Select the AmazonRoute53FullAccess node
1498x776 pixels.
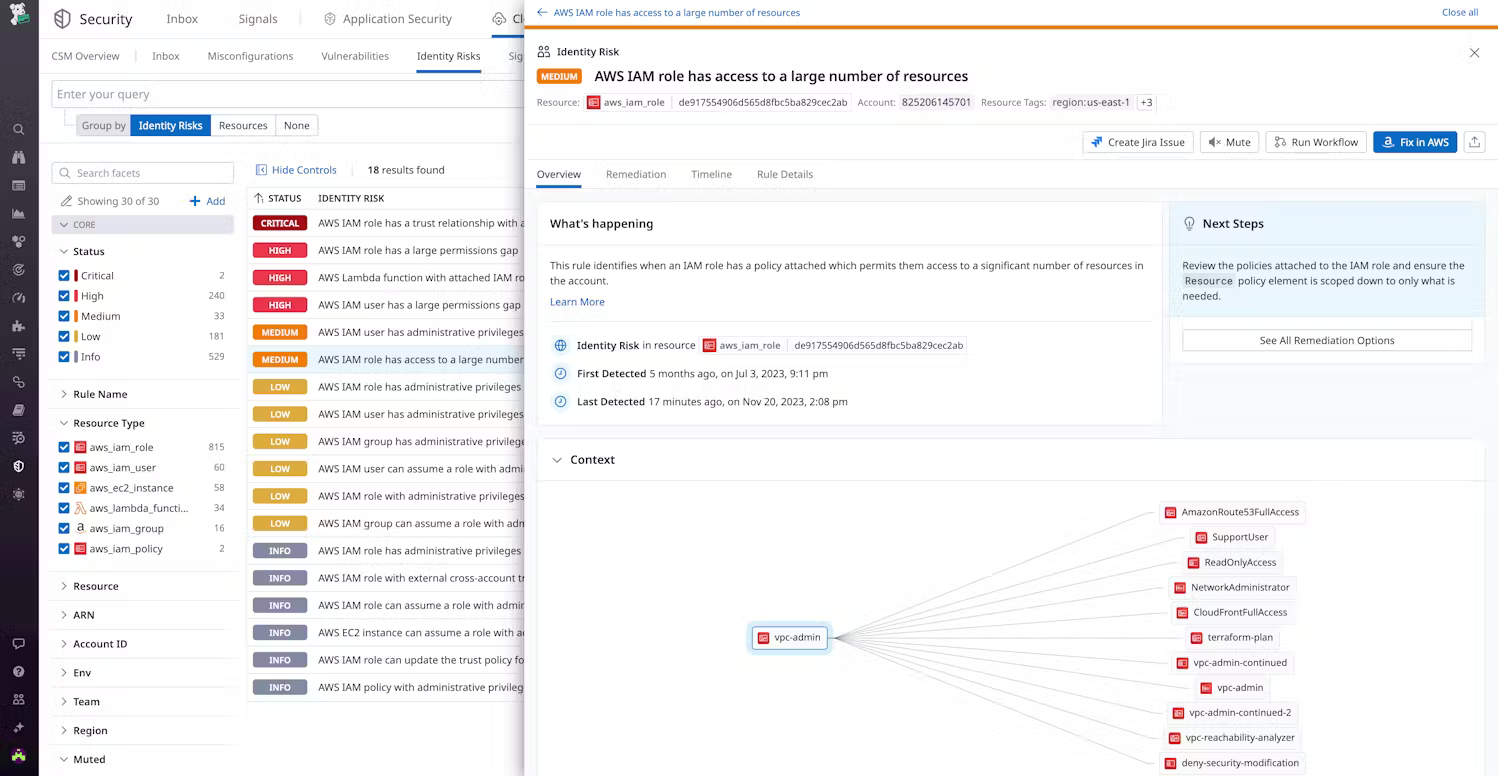point(1232,512)
